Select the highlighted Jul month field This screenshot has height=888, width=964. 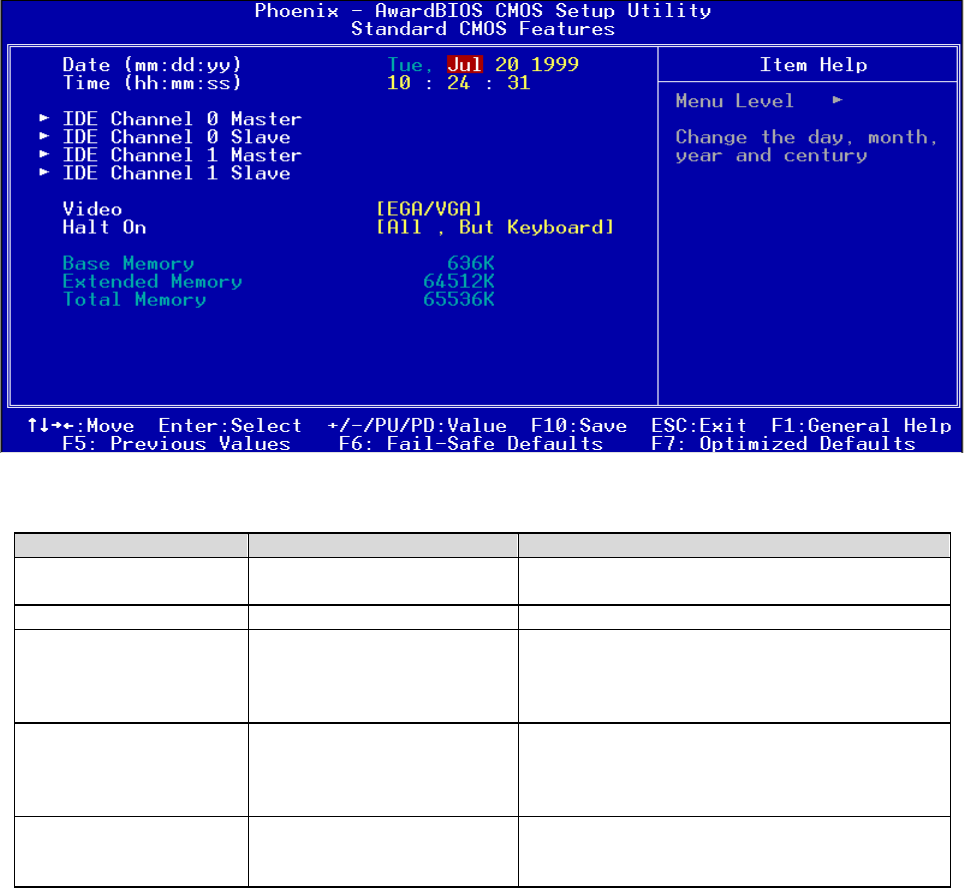coord(465,65)
